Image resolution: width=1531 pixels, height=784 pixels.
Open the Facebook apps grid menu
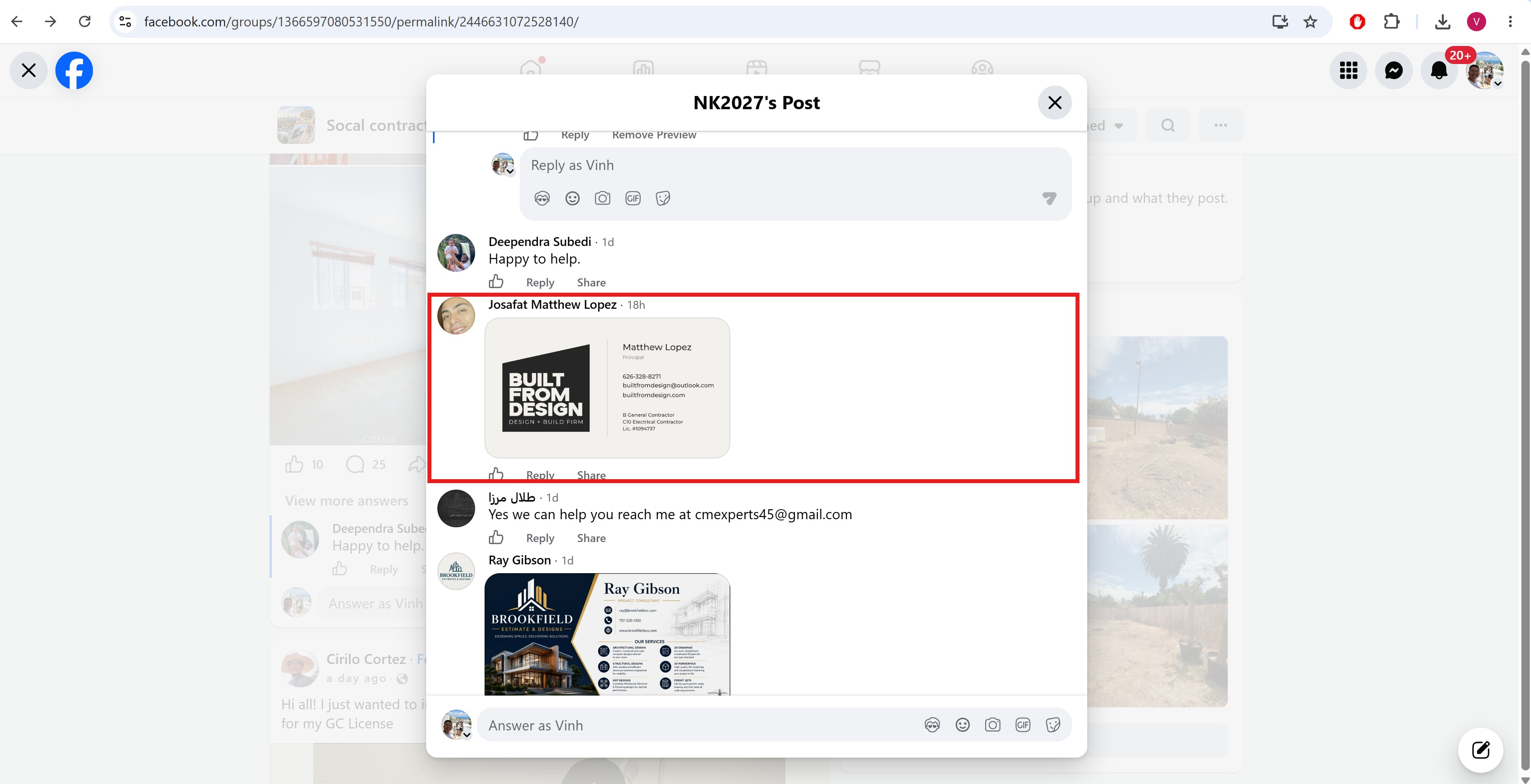pos(1349,70)
